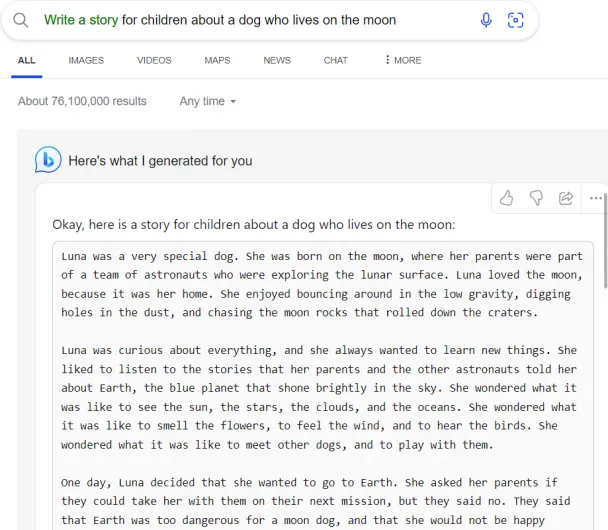Click the About 76,100,000 results text
The height and width of the screenshot is (530, 608).
(x=82, y=101)
